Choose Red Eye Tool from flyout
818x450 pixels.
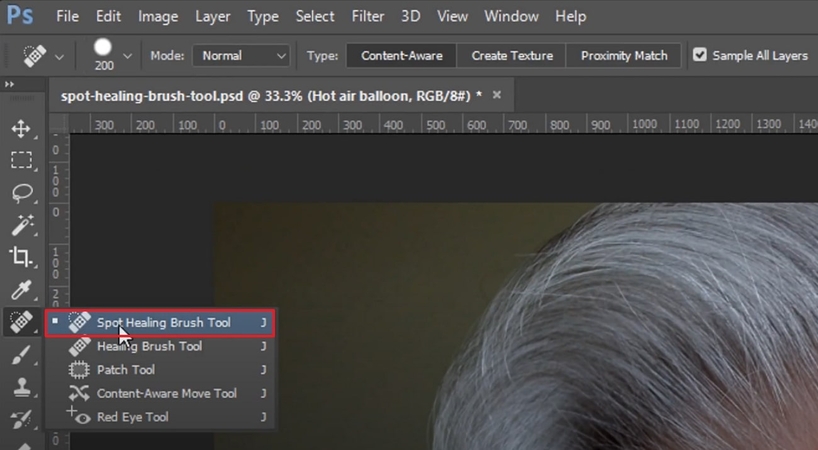click(159, 417)
